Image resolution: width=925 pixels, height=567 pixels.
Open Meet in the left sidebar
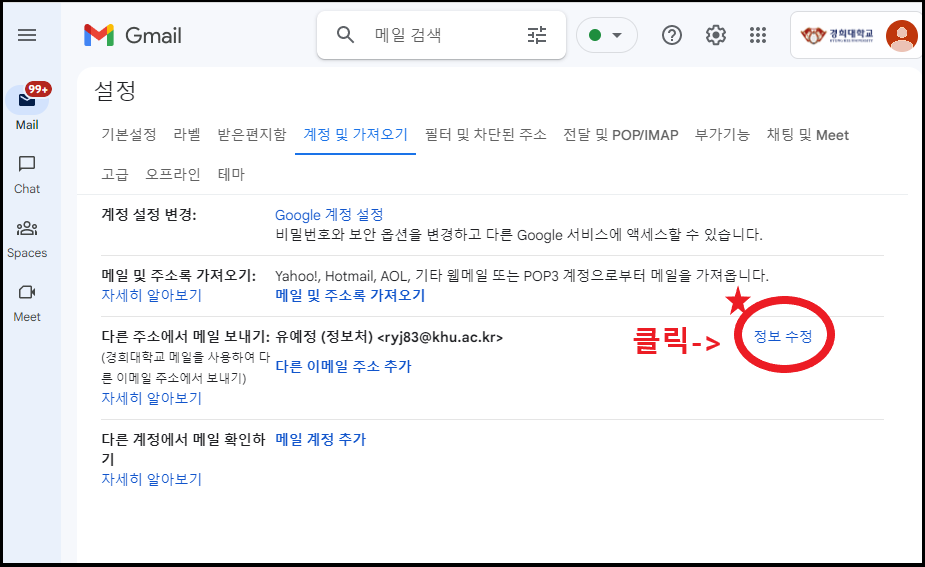click(x=27, y=302)
